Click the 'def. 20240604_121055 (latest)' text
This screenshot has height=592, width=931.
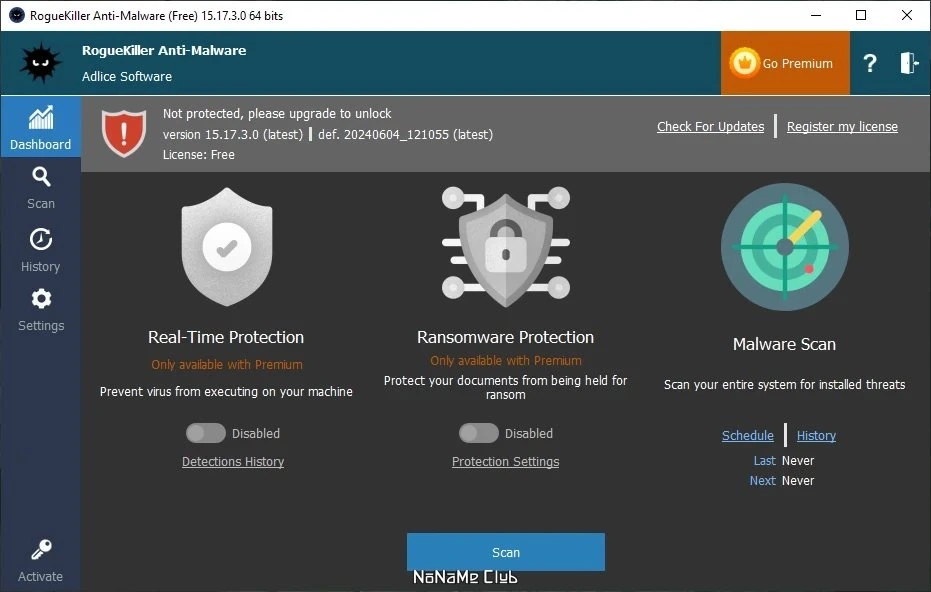[406, 134]
